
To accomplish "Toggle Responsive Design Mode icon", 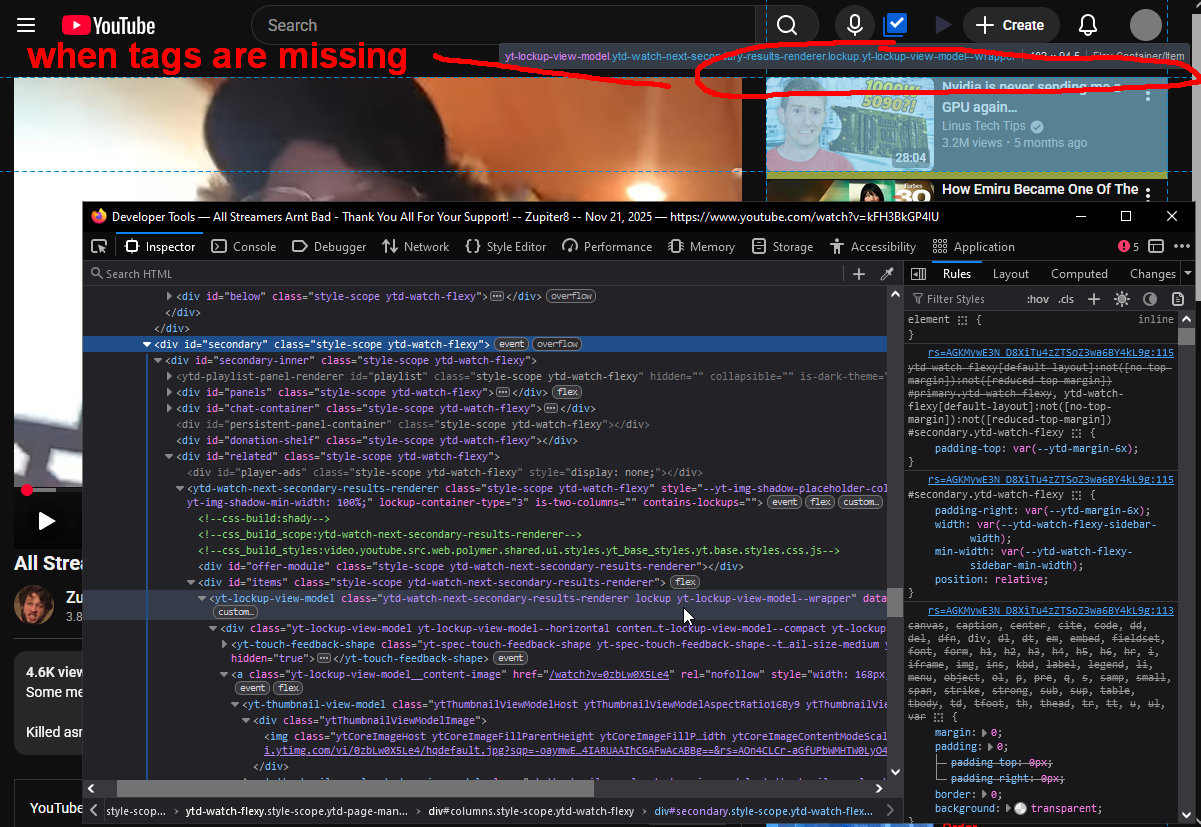I will tap(1156, 246).
